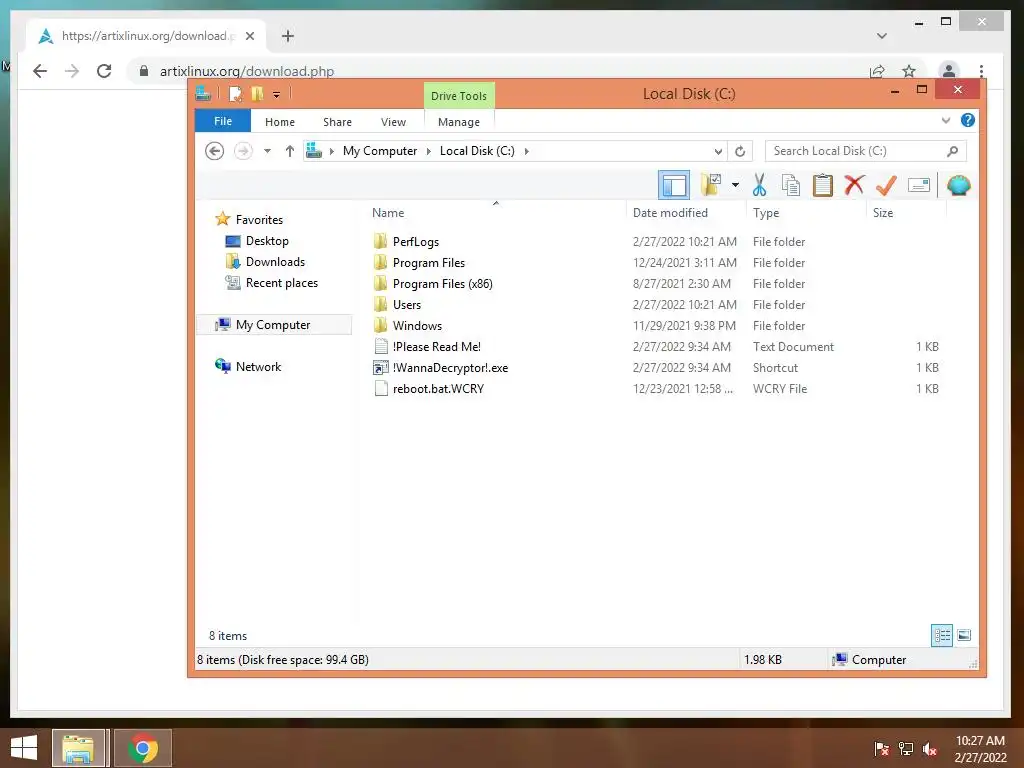Click muted volume tray icon
This screenshot has height=768, width=1024.
(x=930, y=749)
